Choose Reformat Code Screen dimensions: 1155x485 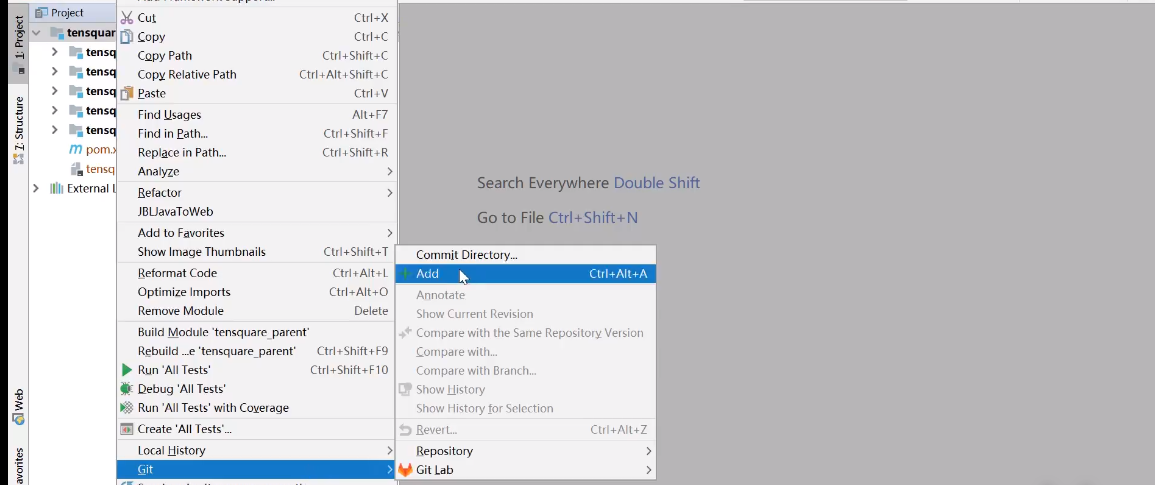[x=257, y=273]
